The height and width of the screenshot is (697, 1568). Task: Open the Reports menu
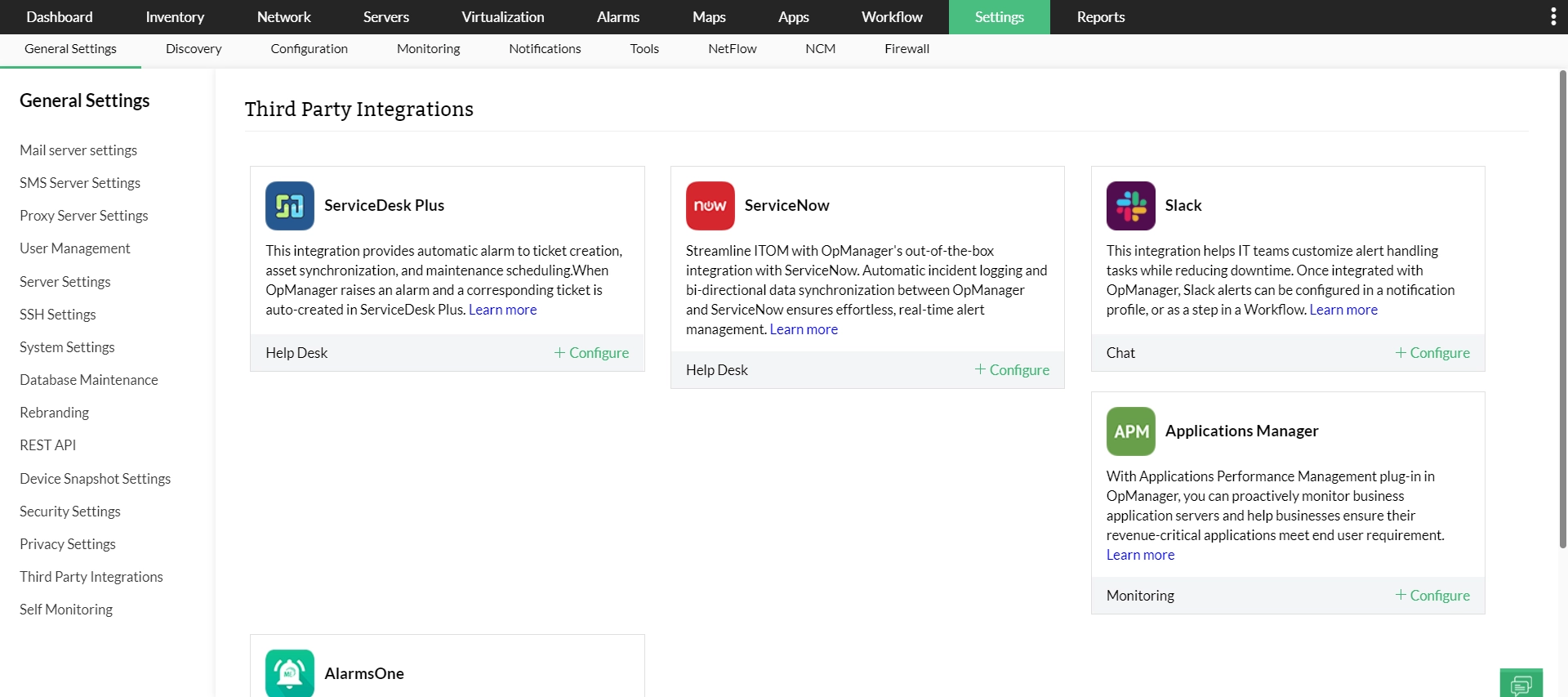[1101, 17]
